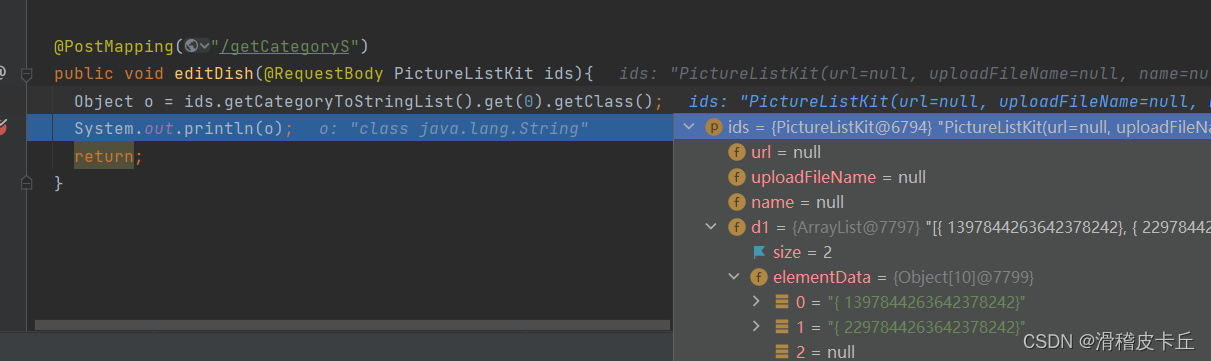Image resolution: width=1211 pixels, height=361 pixels.
Task: Click the "{Object[10]@7799}" type text
Action: [x=965, y=277]
